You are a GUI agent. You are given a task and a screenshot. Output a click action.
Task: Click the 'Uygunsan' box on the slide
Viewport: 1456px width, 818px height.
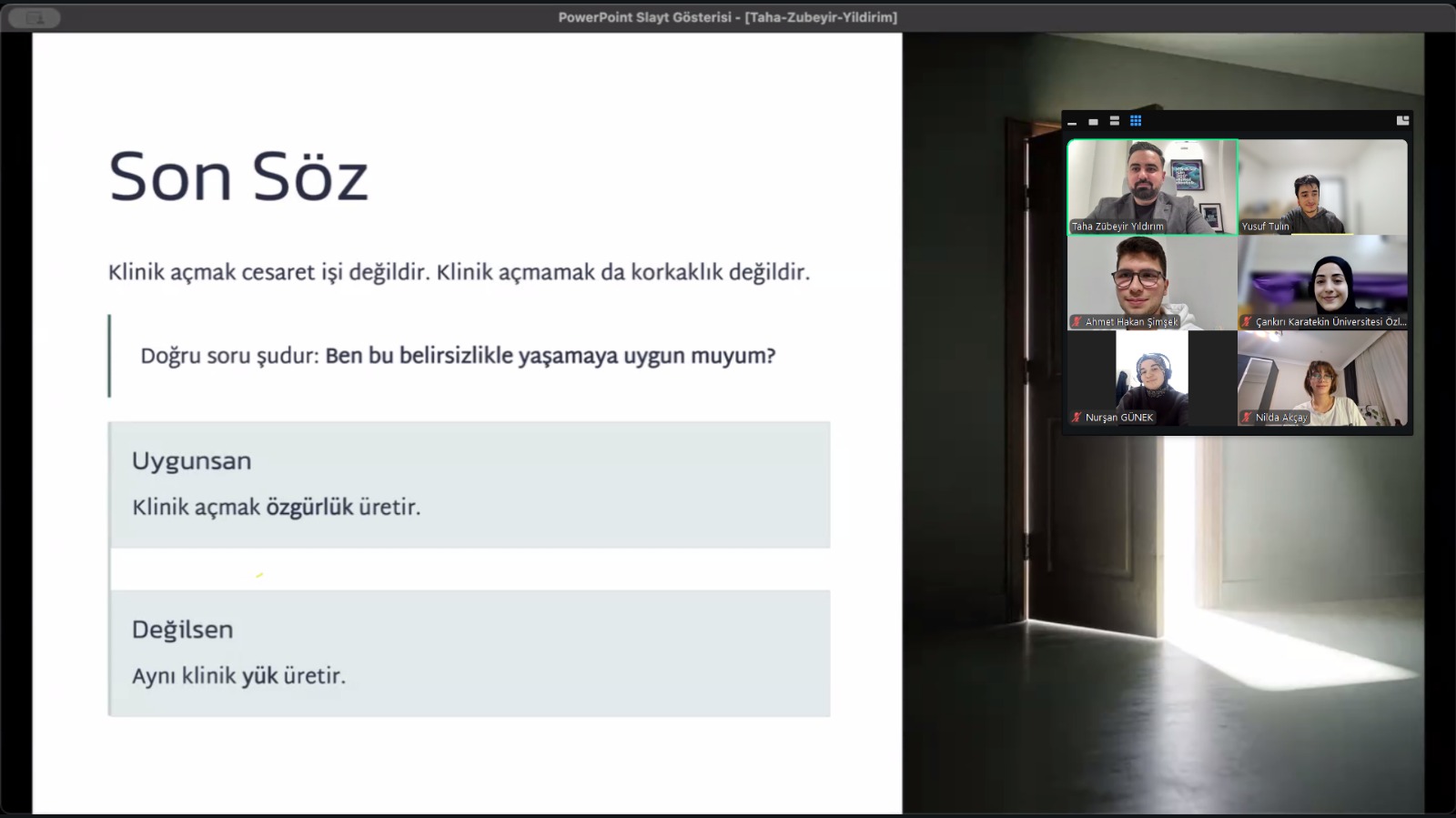point(470,484)
